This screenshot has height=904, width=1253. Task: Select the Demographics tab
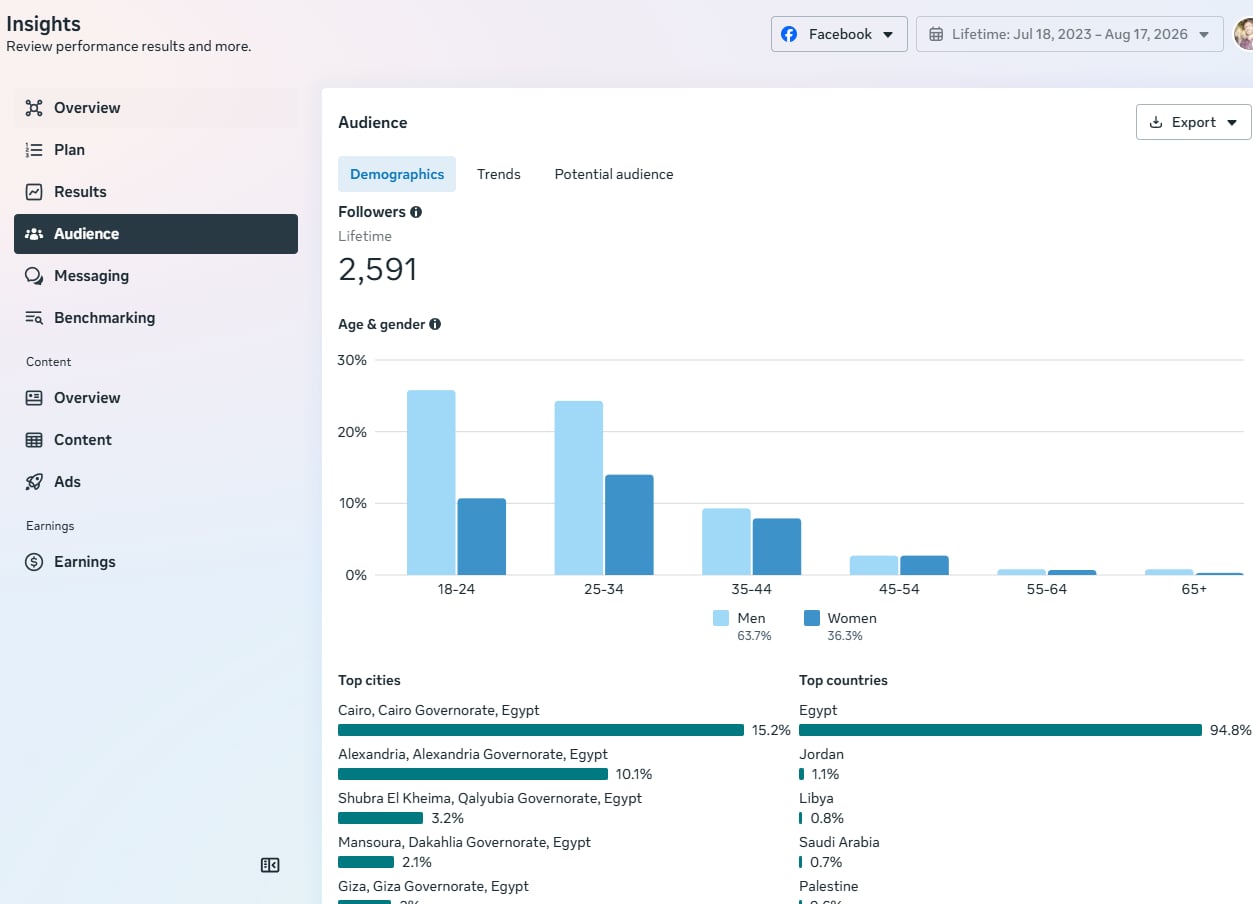click(x=397, y=174)
